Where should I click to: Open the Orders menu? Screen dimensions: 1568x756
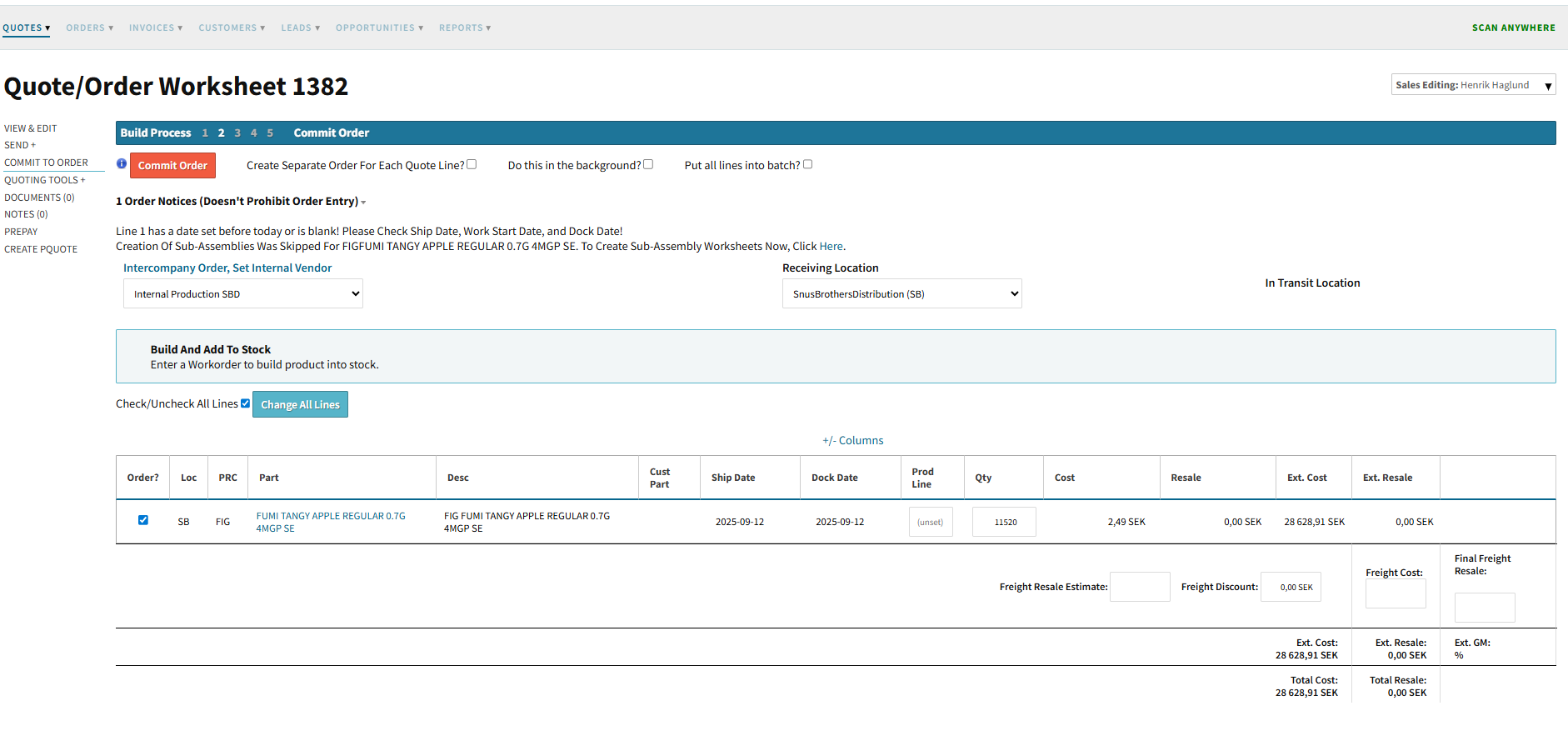(89, 28)
